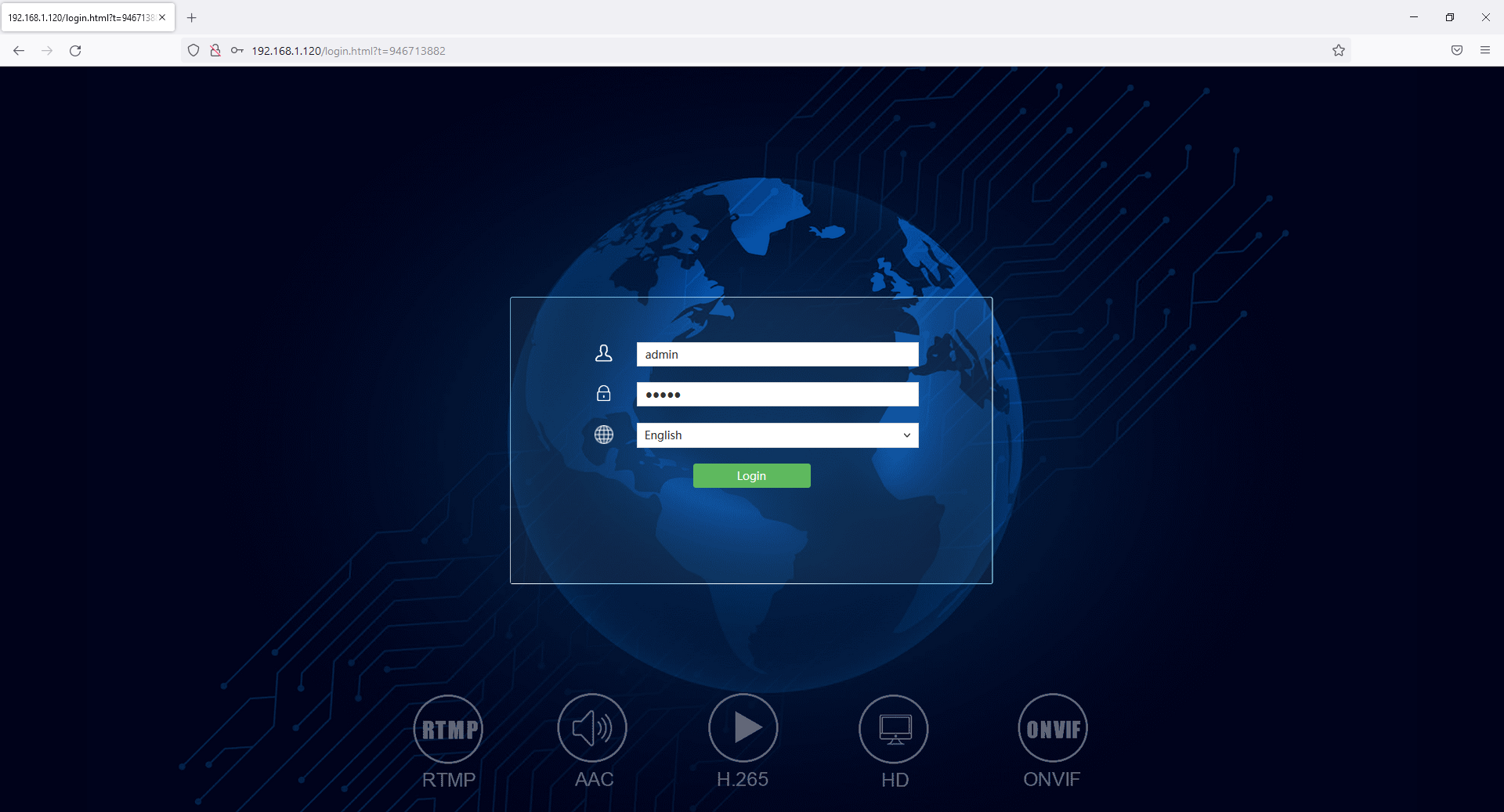Screen dimensions: 1504x812
Task: Click into the password field
Action: 777,395
